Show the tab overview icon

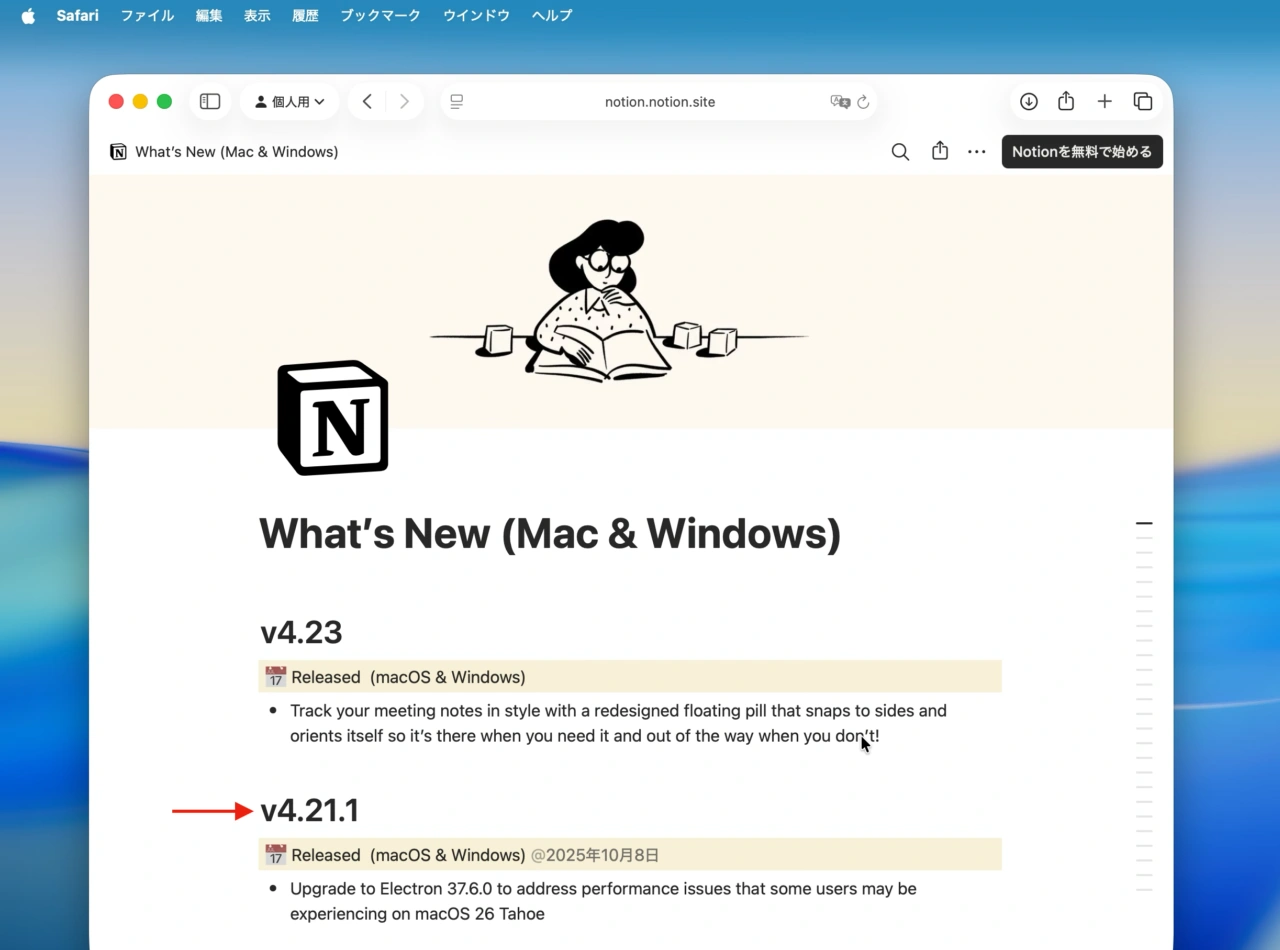(1142, 101)
